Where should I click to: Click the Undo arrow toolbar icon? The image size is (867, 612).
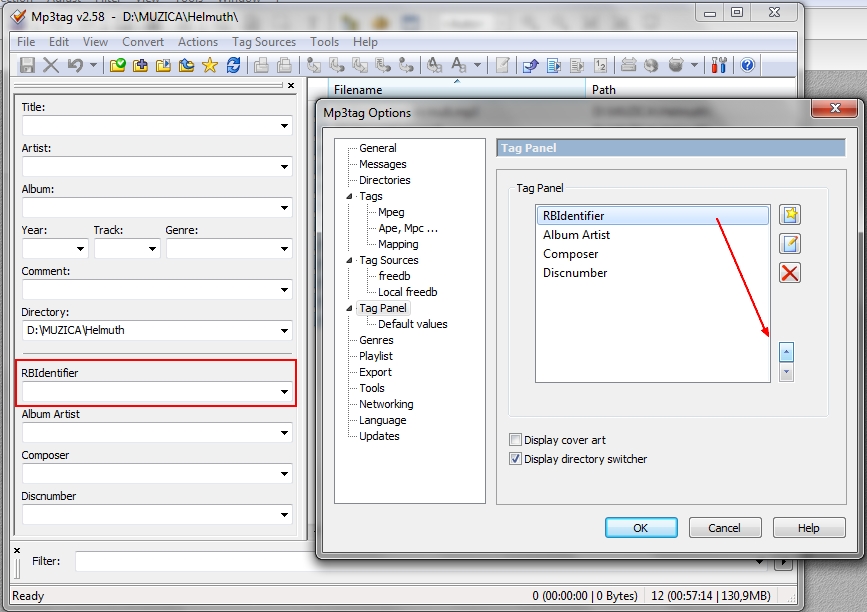point(75,65)
